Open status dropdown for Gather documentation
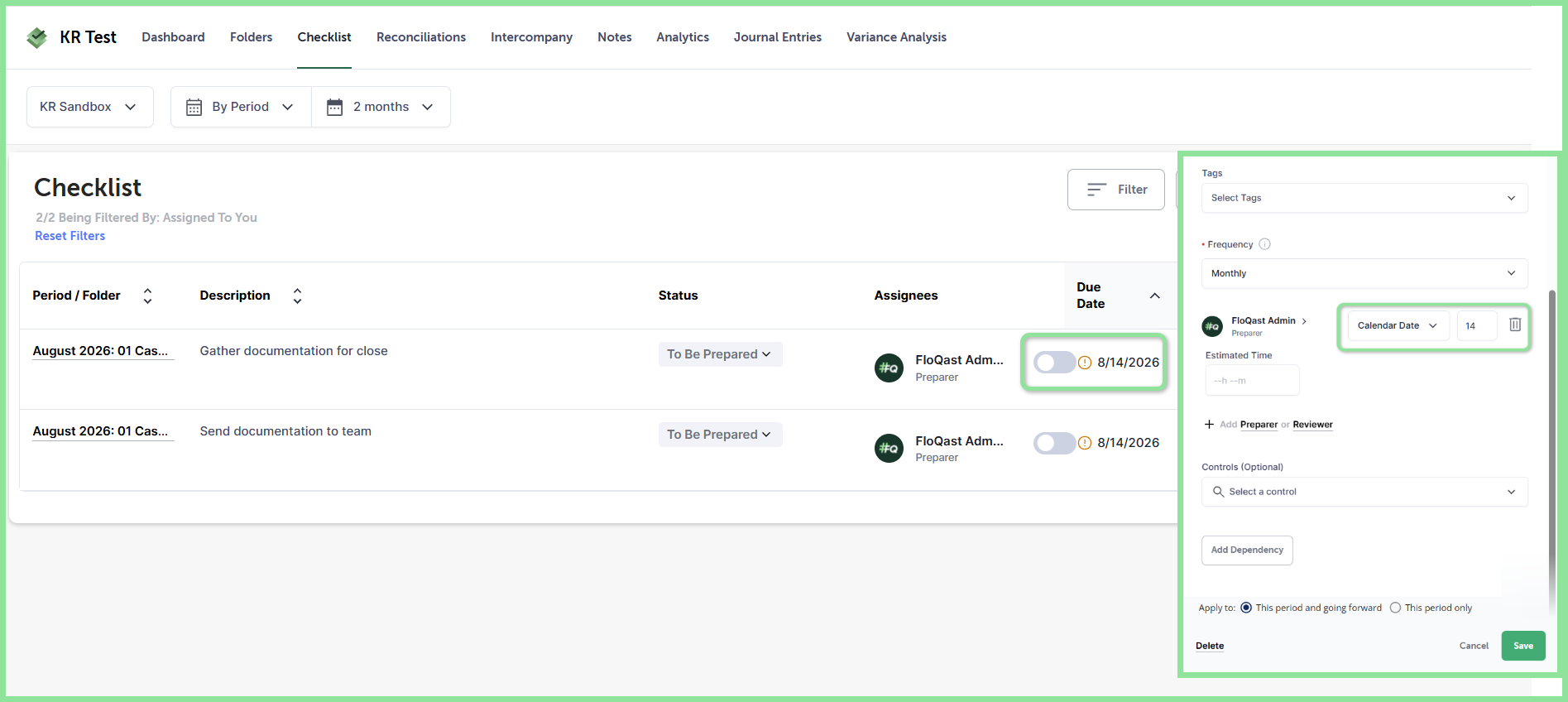 720,354
